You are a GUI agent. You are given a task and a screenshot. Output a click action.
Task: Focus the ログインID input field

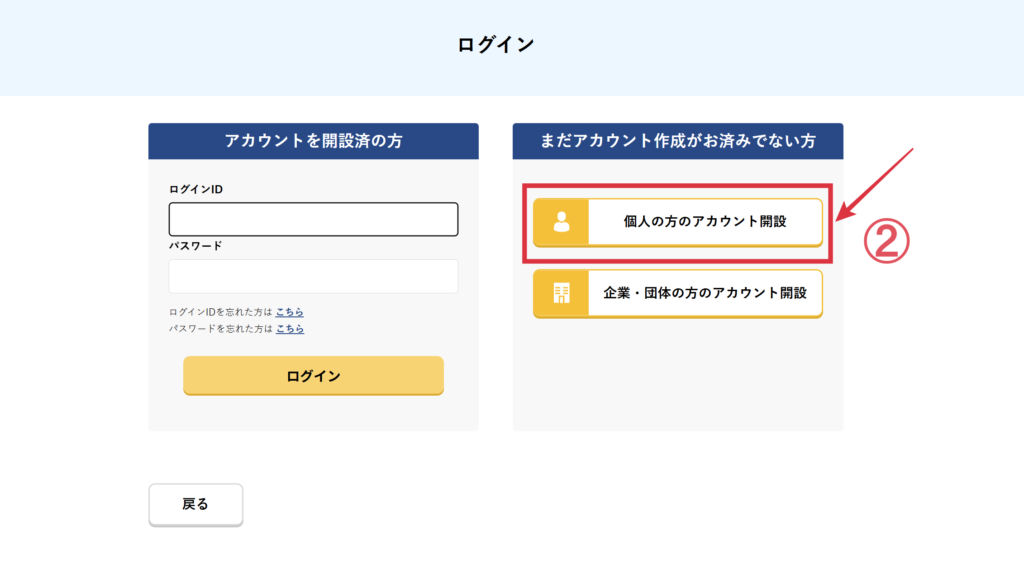[x=313, y=219]
